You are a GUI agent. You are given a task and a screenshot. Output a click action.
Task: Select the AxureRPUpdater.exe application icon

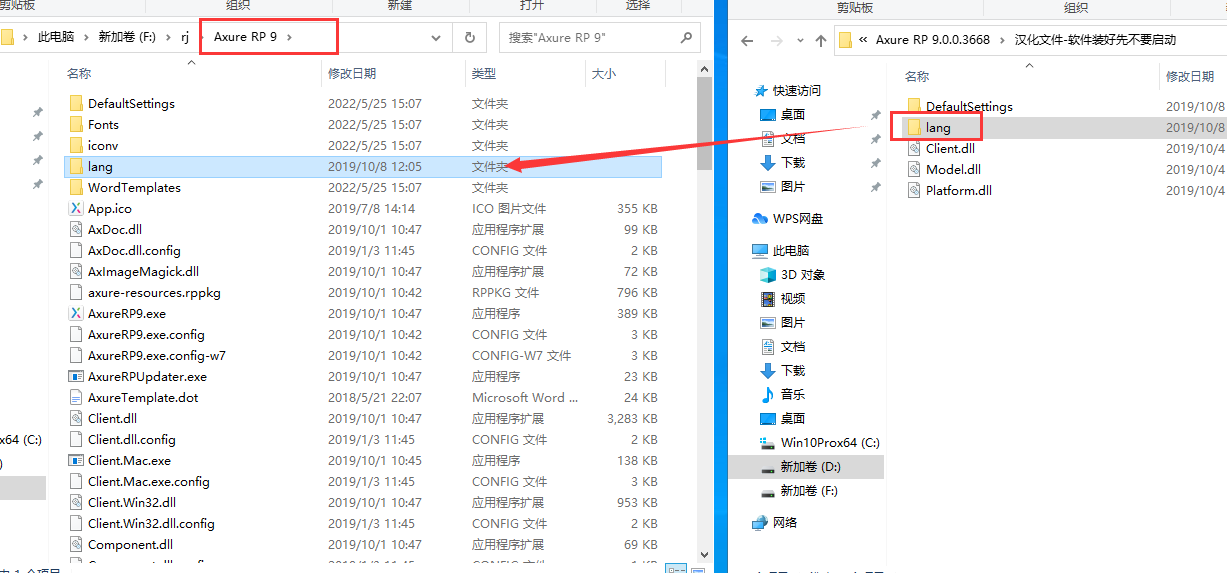point(76,377)
